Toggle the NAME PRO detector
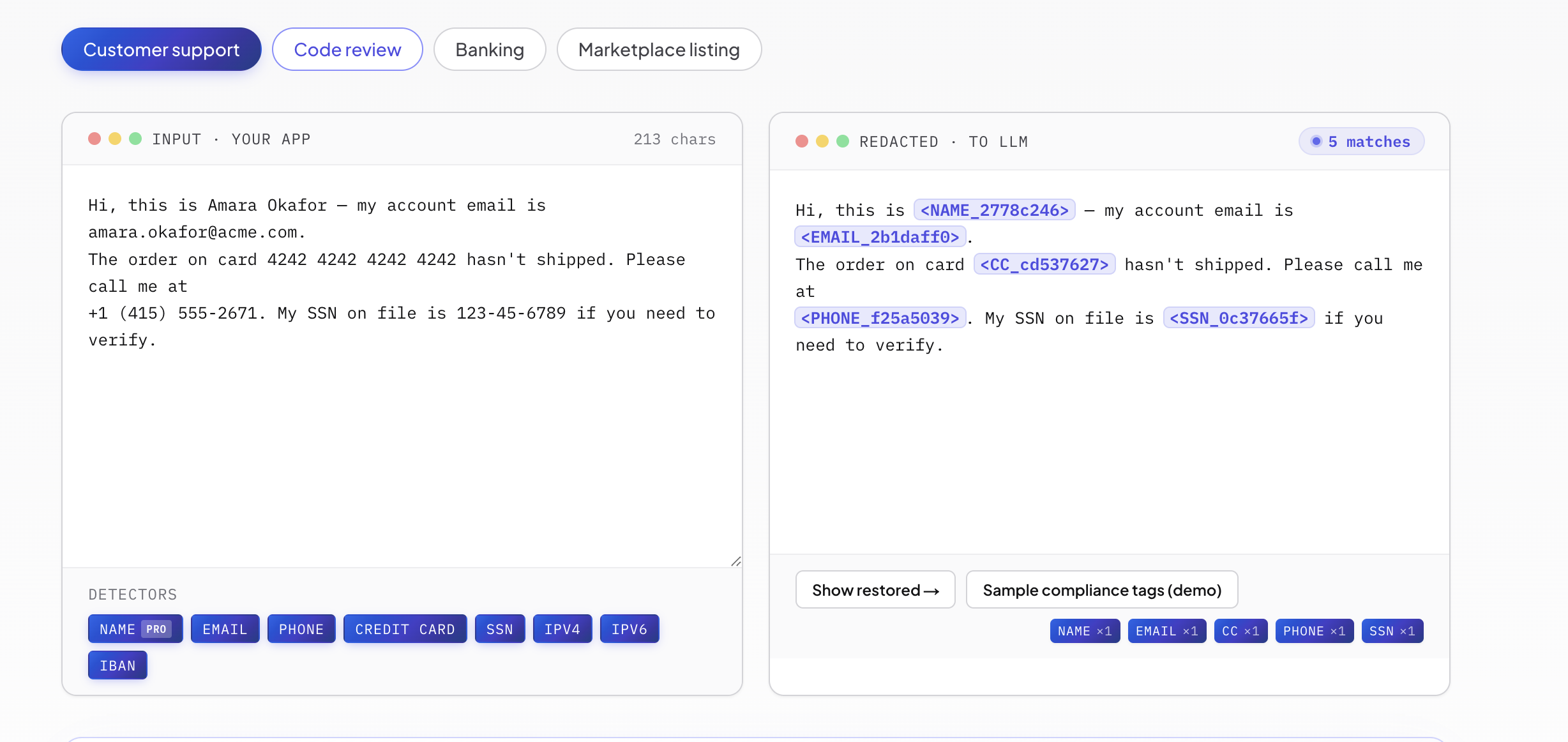Viewport: 1568px width, 742px height. [x=135, y=629]
